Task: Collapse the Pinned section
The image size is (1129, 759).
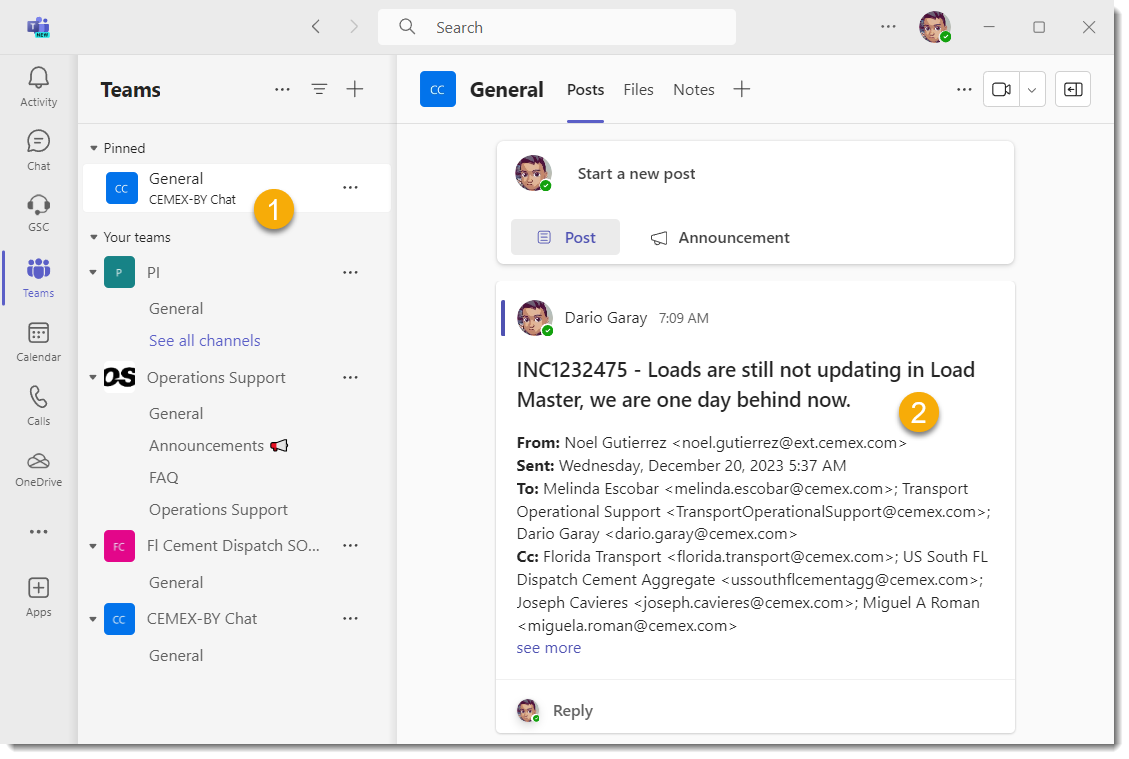Action: point(94,148)
